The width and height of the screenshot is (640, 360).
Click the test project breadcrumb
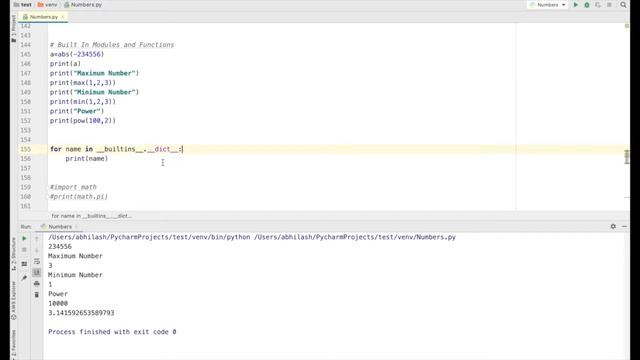click(x=23, y=5)
